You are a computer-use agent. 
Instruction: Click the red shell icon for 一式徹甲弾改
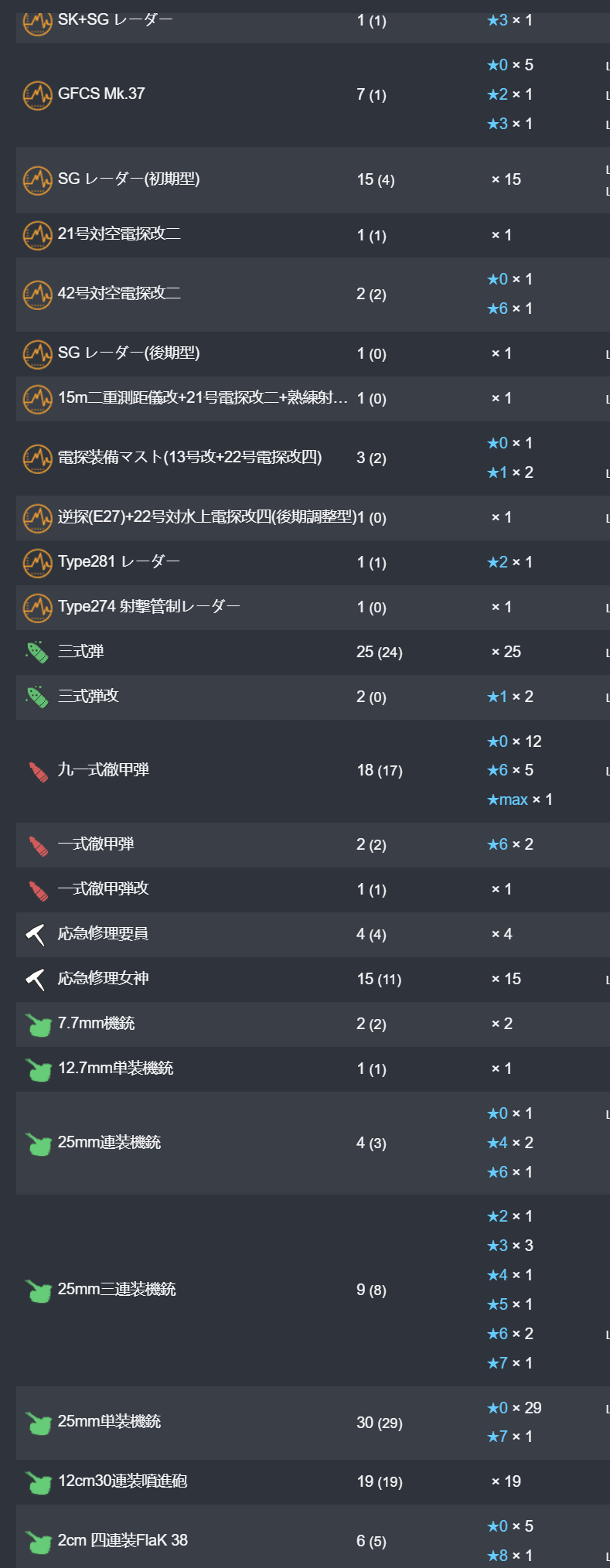coord(38,890)
